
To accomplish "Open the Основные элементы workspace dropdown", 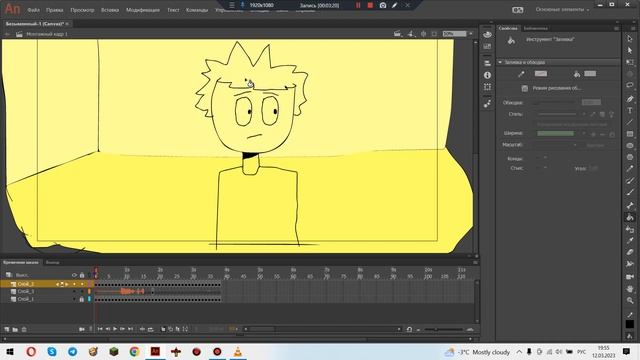I will pos(562,9).
